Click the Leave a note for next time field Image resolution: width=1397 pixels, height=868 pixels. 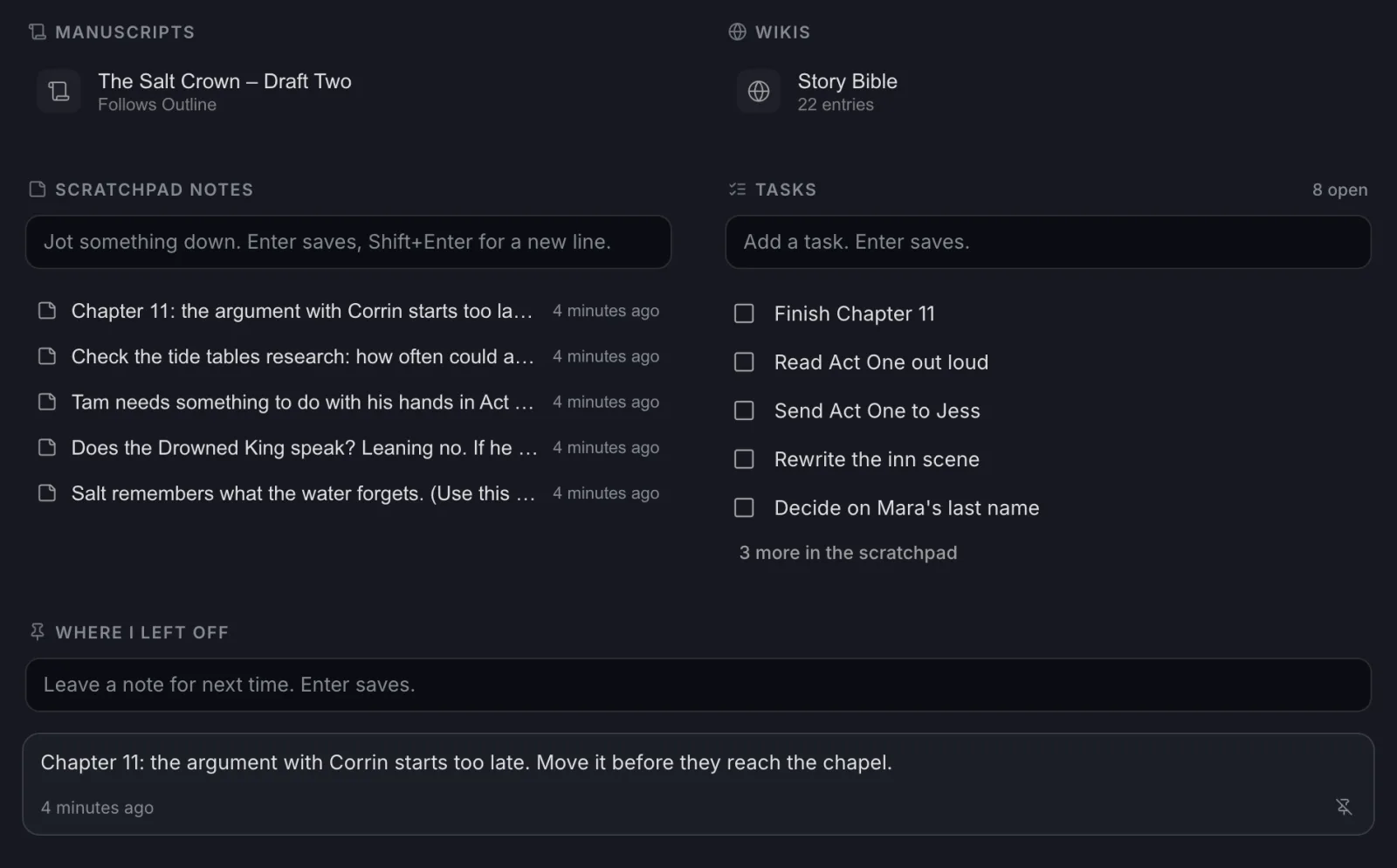coord(698,685)
